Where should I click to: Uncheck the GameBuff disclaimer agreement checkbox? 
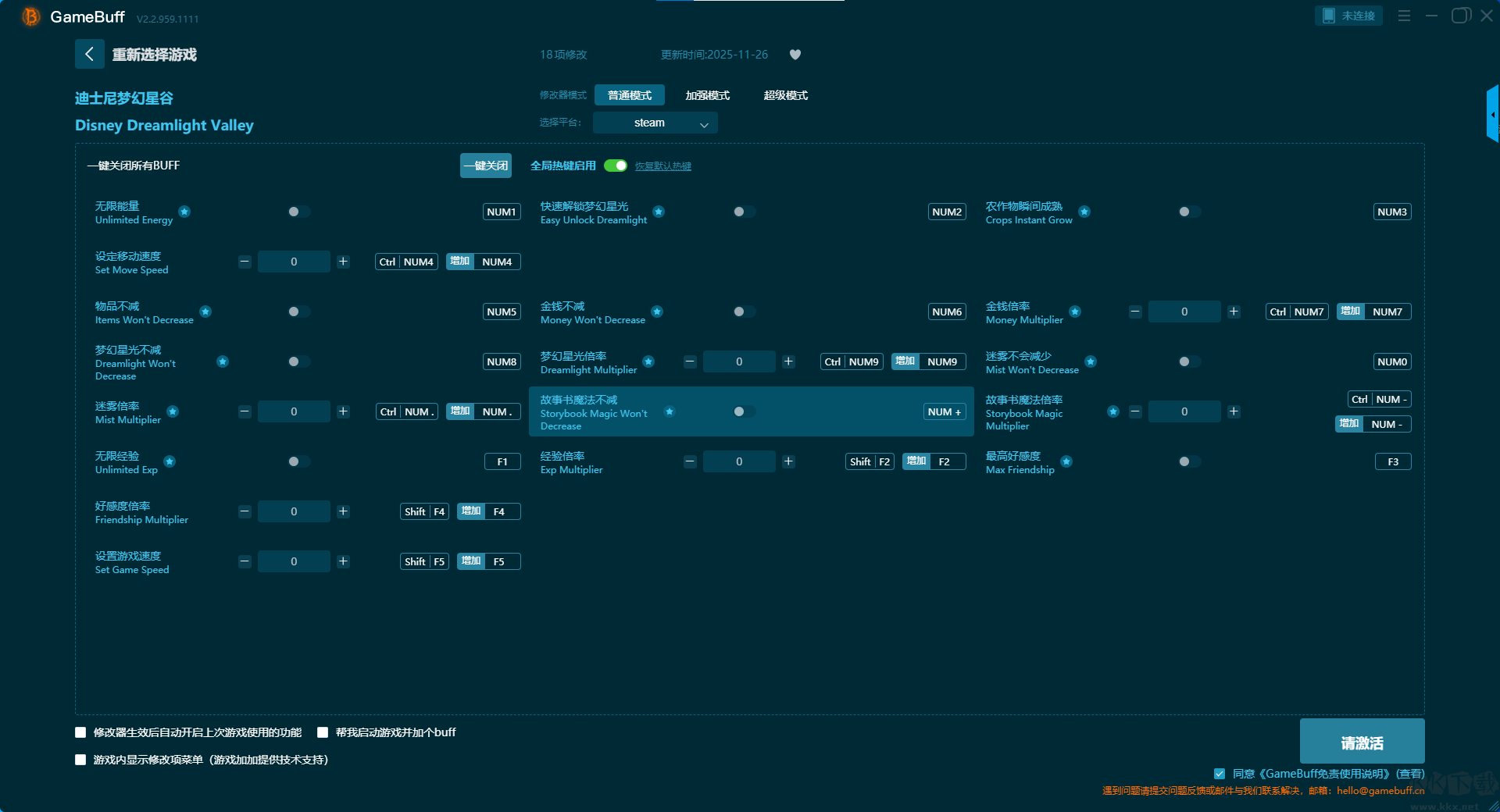1220,774
